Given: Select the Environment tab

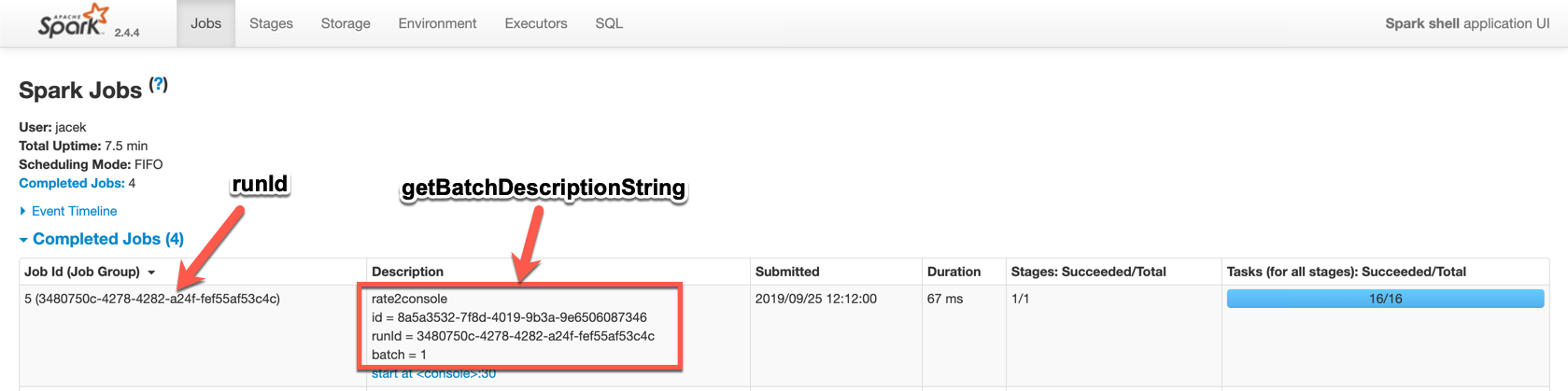Looking at the screenshot, I should [437, 23].
